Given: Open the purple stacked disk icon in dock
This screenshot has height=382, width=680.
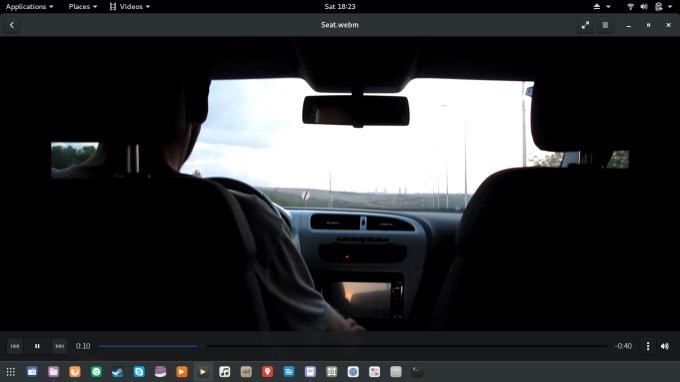Looking at the screenshot, I should tap(160, 372).
